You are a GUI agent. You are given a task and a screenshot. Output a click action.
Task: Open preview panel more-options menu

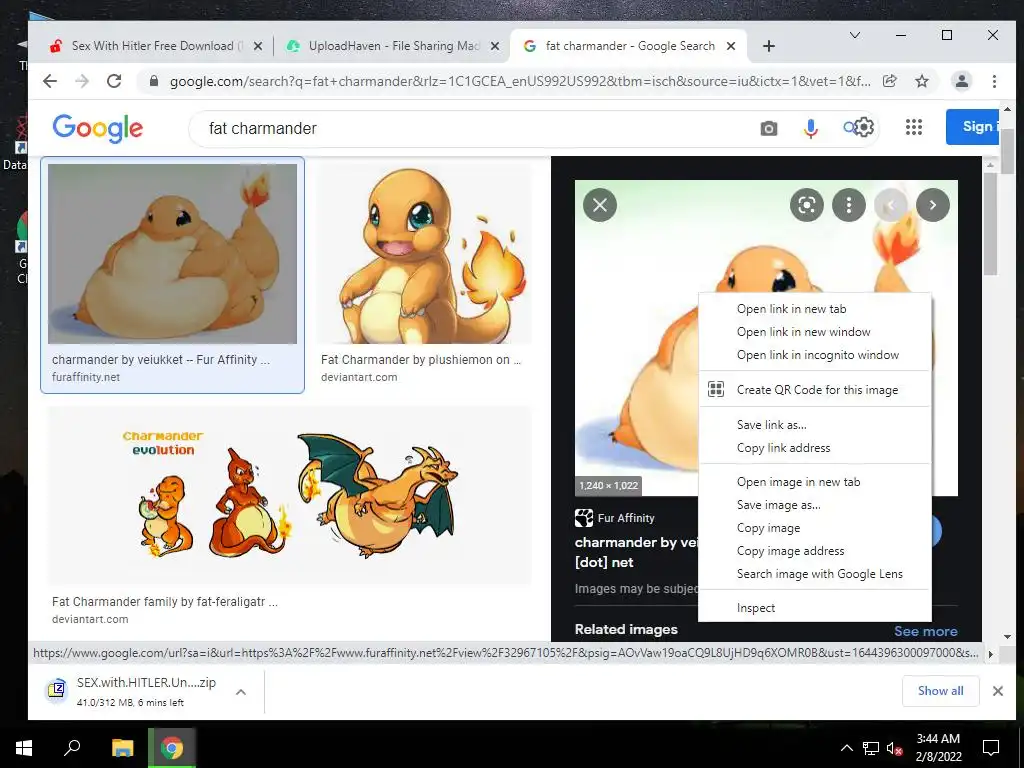(848, 205)
